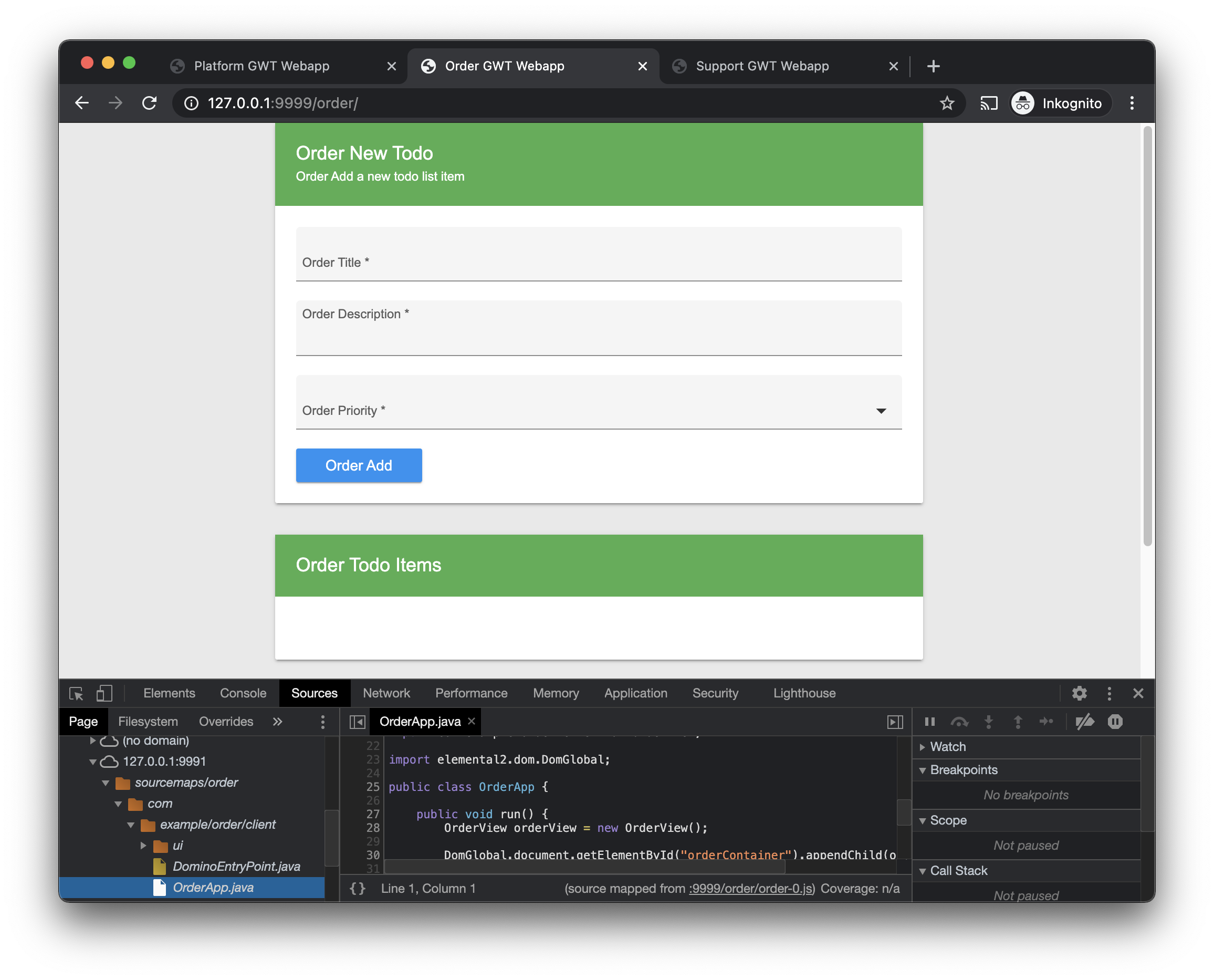Focus the Order Description text area
1214x980 pixels.
coord(599,327)
